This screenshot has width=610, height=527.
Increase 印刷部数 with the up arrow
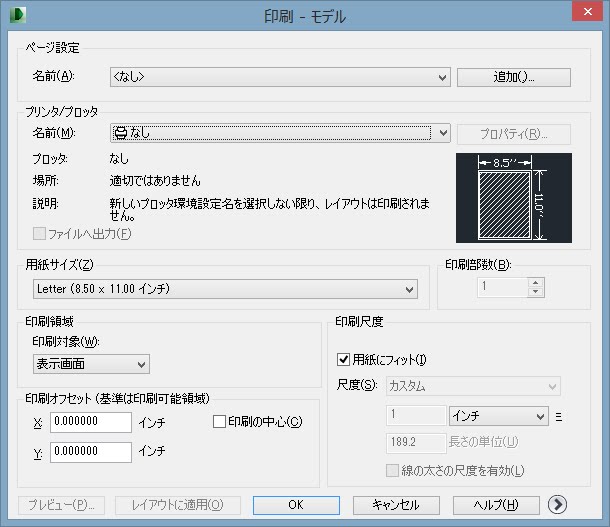click(536, 282)
